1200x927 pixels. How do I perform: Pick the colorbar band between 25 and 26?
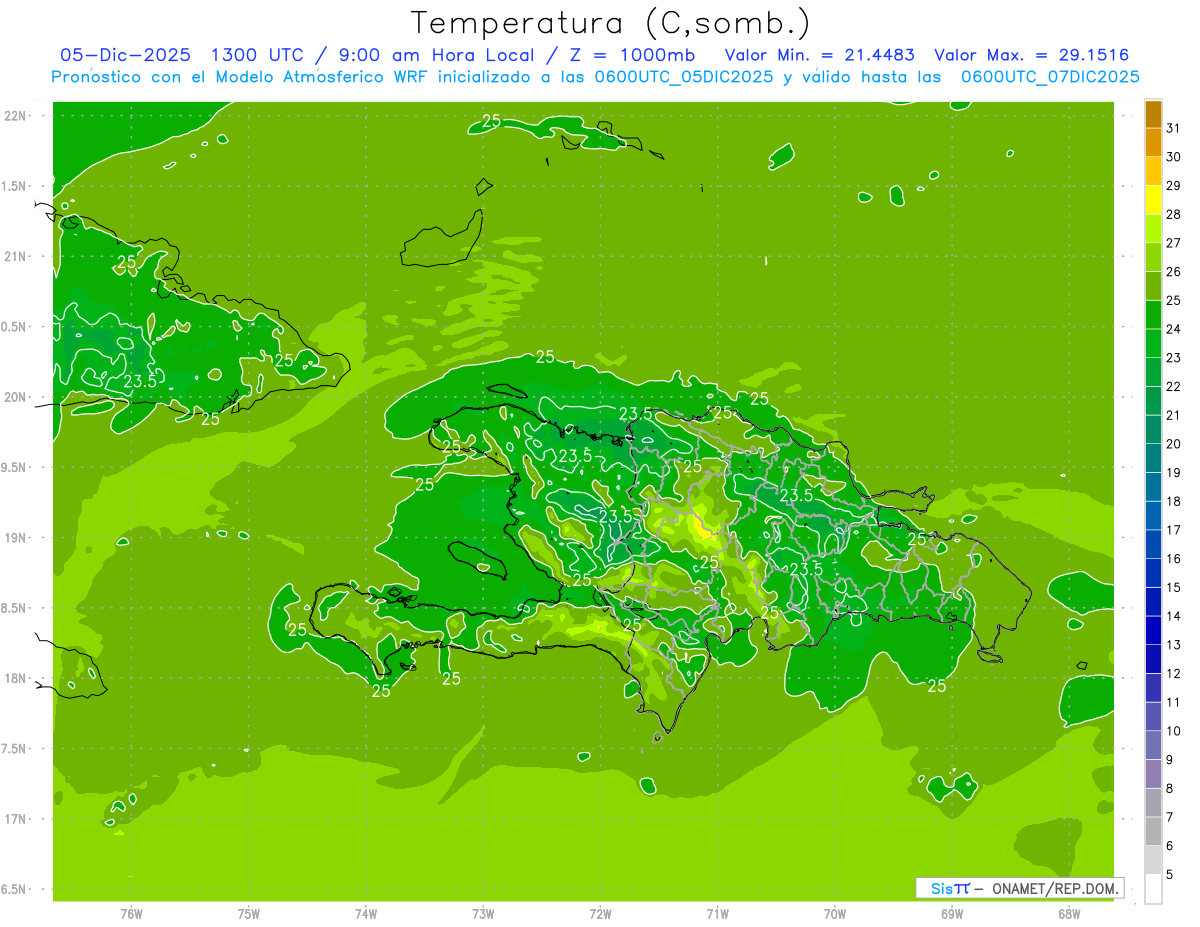[x=1153, y=286]
